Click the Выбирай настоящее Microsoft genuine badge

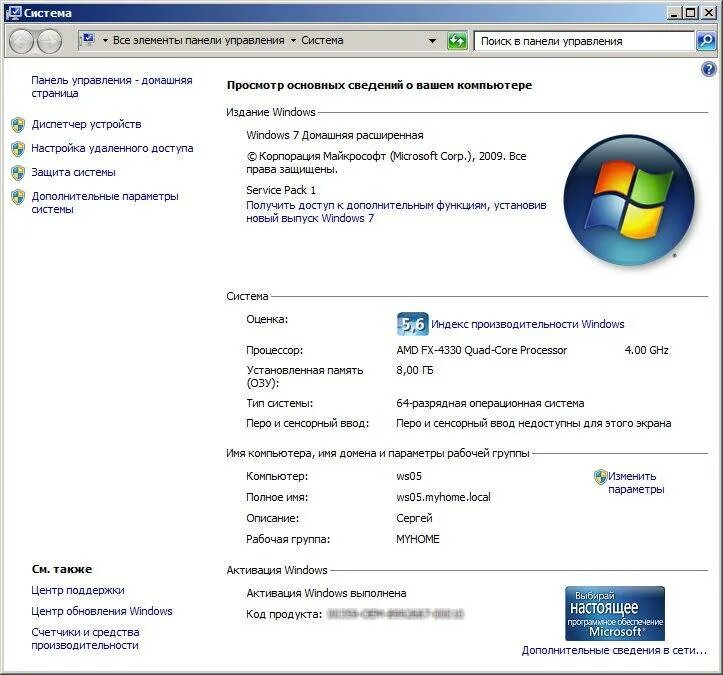(615, 613)
